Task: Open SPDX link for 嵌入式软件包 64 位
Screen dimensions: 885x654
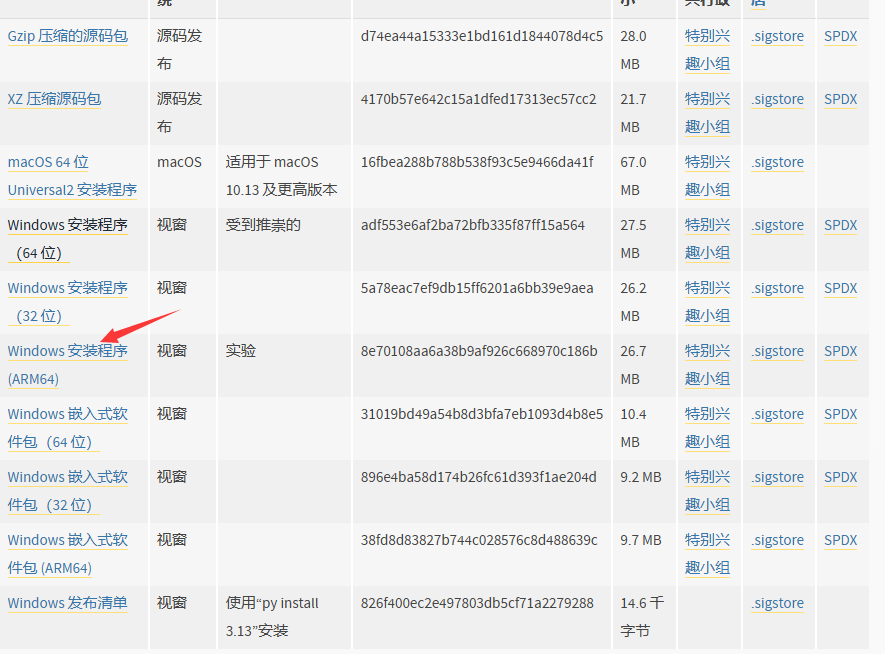Action: pos(840,414)
